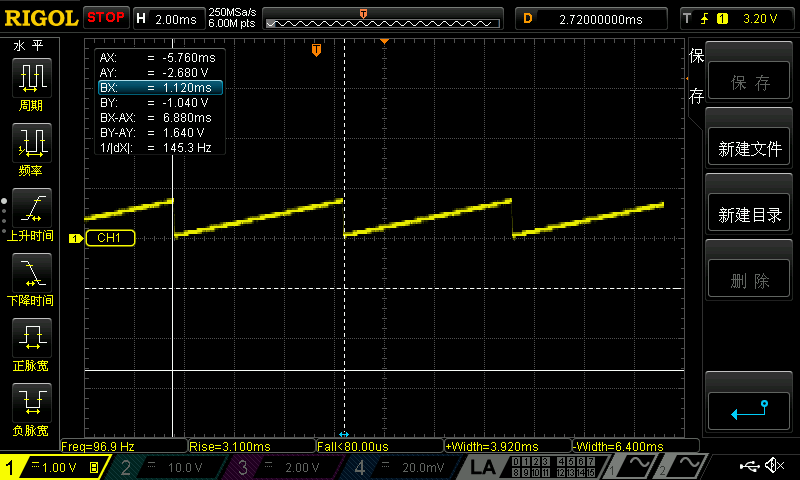Click the 250MSa/s sample rate readout

tap(232, 12)
